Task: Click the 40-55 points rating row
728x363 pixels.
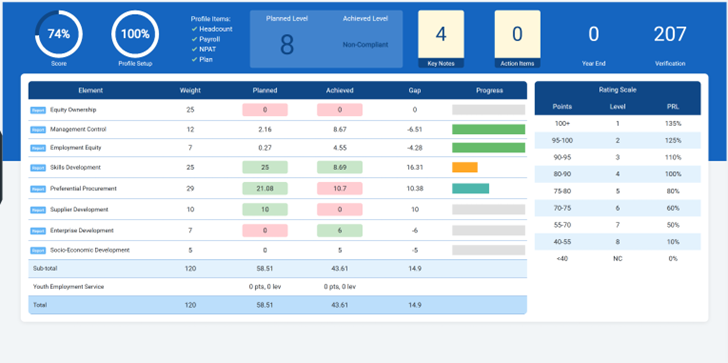Action: [618, 242]
